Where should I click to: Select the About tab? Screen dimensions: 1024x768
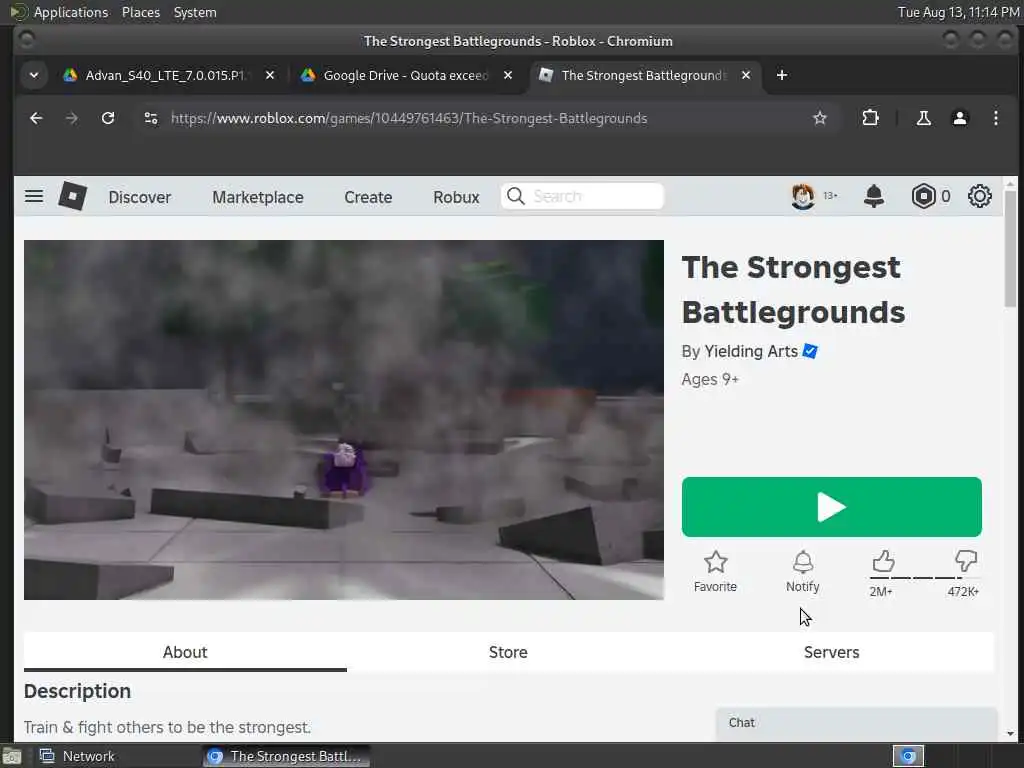coord(185,652)
